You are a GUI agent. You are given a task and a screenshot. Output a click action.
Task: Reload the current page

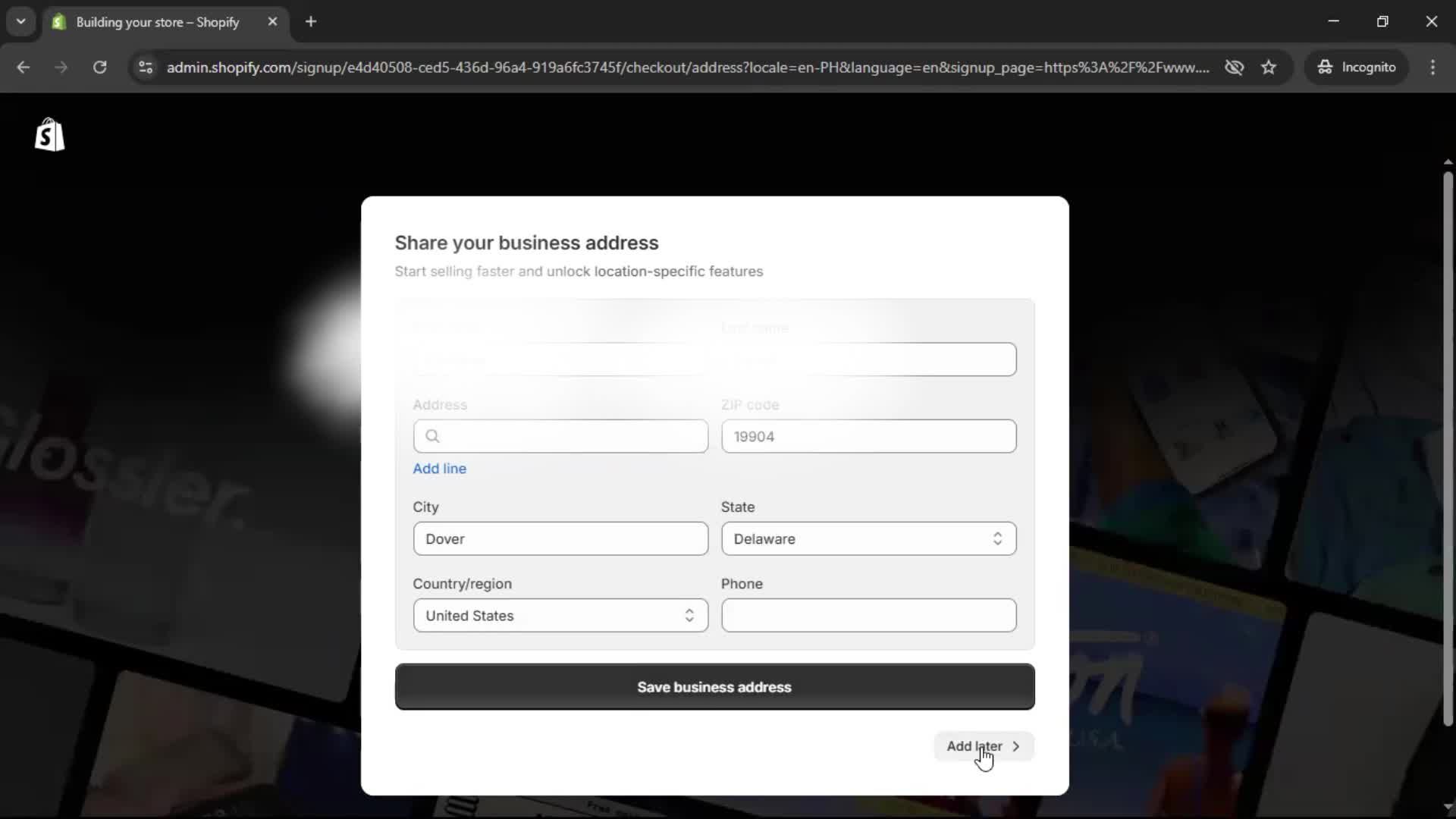[x=99, y=67]
